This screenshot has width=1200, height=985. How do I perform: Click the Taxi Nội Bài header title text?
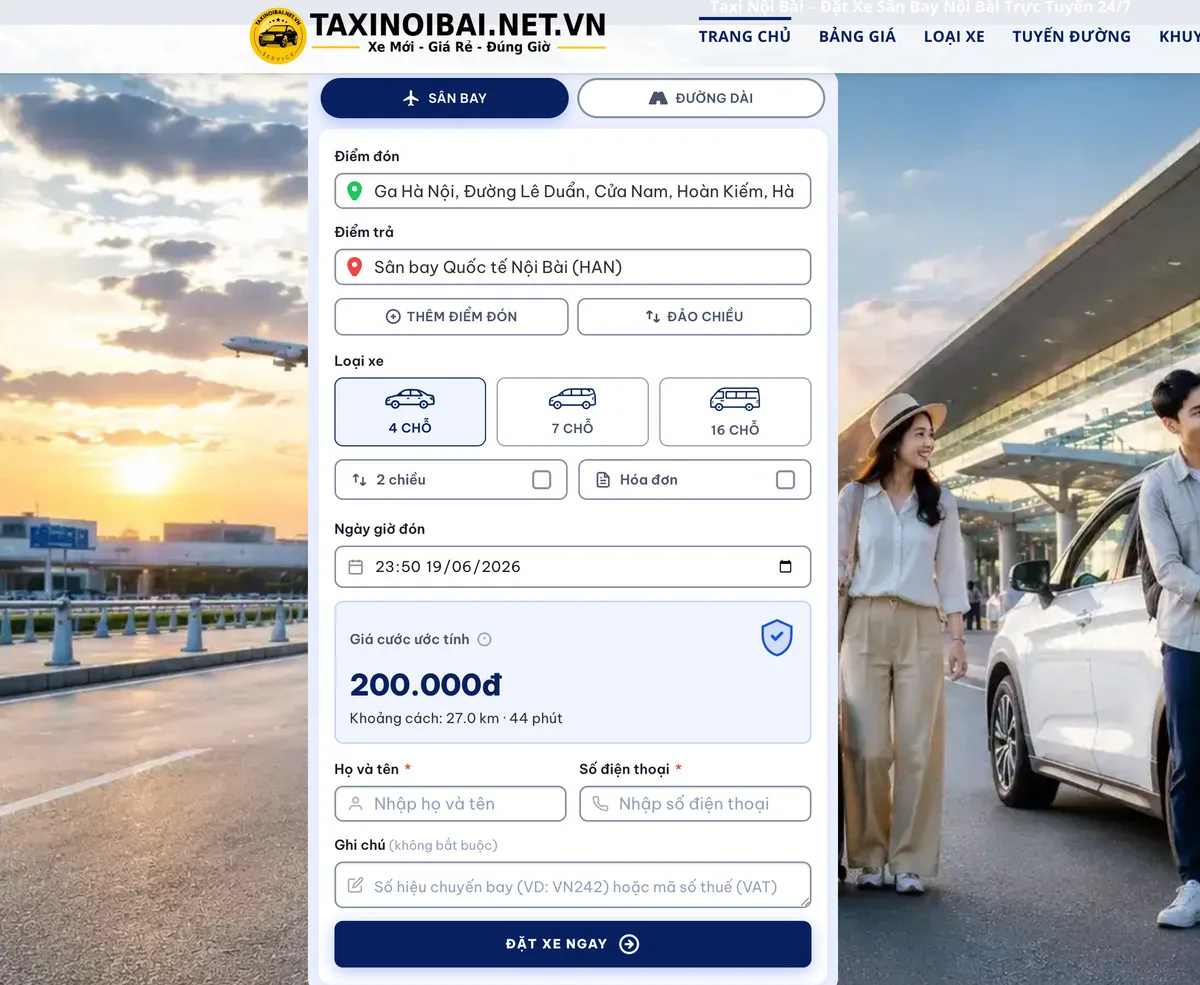(x=921, y=8)
